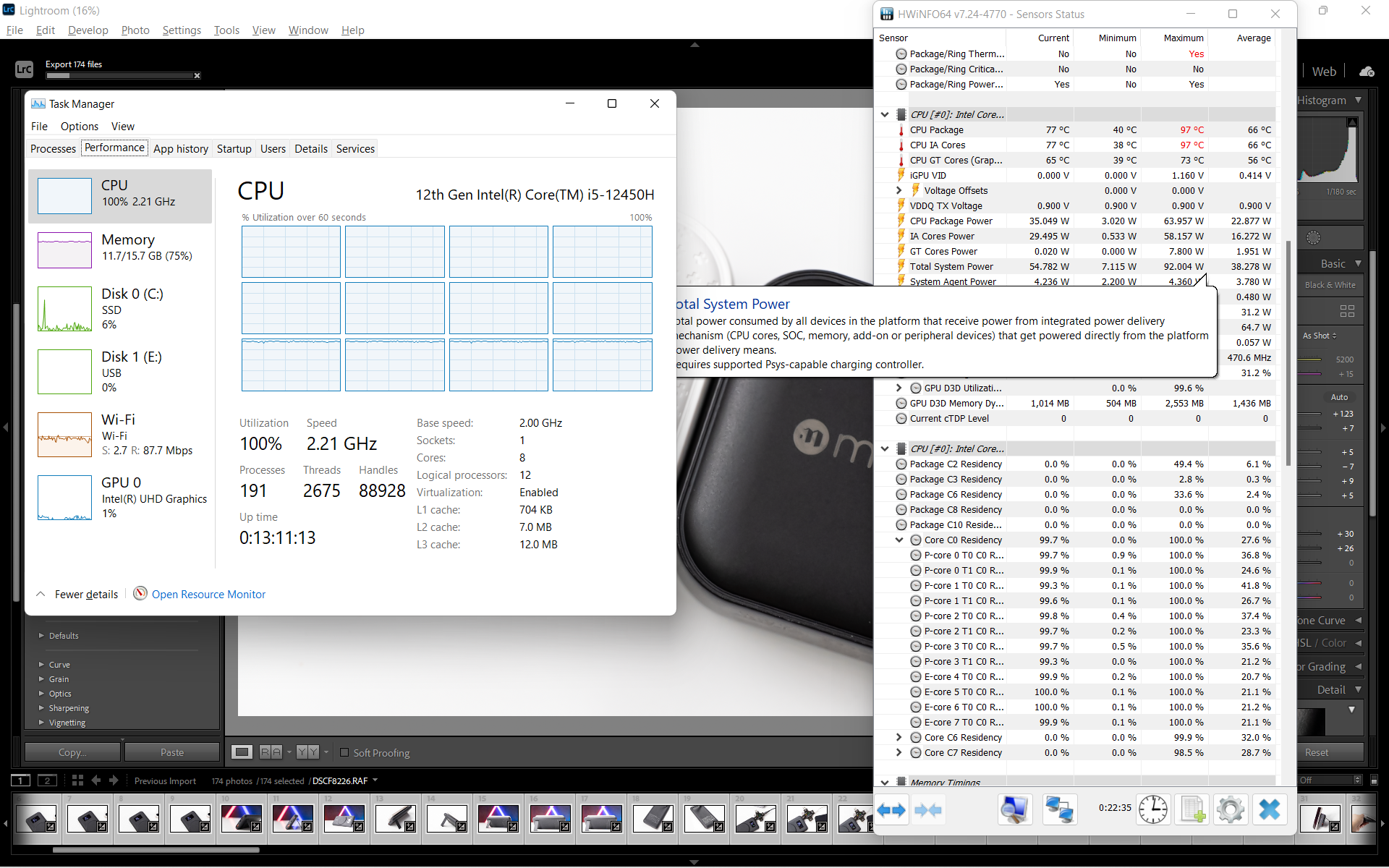This screenshot has width=1389, height=868.
Task: Cancel the Export 174 files progress
Action: [197, 76]
